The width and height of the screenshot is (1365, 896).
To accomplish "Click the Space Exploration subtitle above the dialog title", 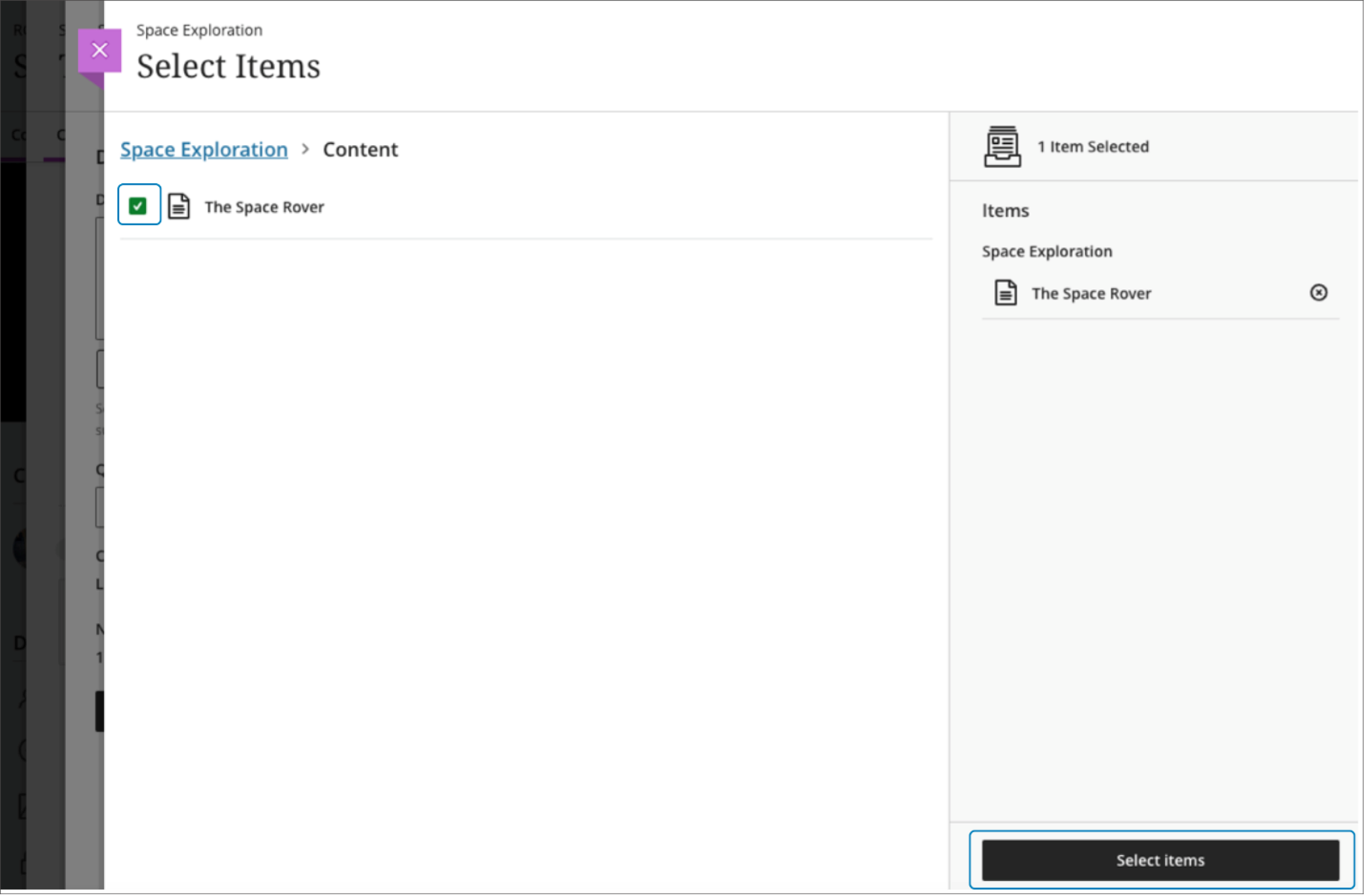I will pyautogui.click(x=200, y=30).
